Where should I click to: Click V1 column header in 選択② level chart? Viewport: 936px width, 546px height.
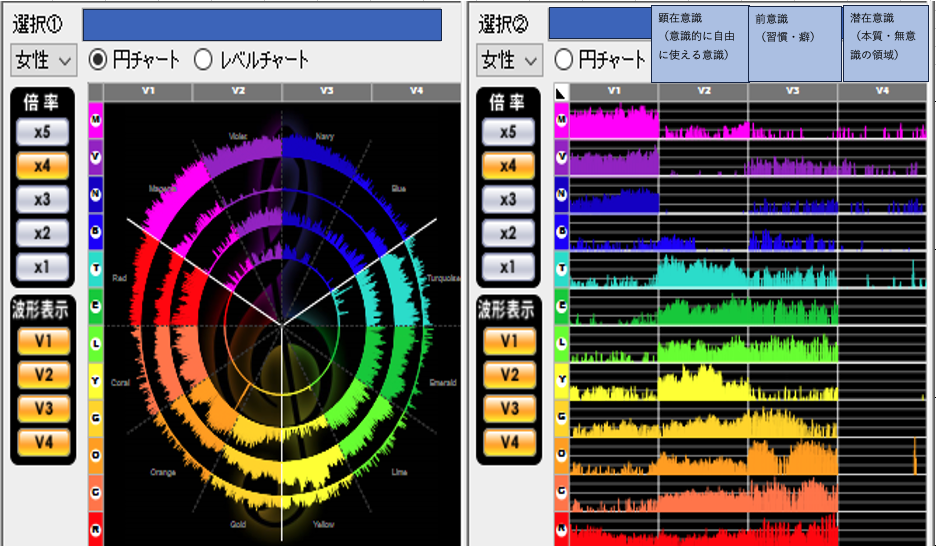tap(614, 91)
